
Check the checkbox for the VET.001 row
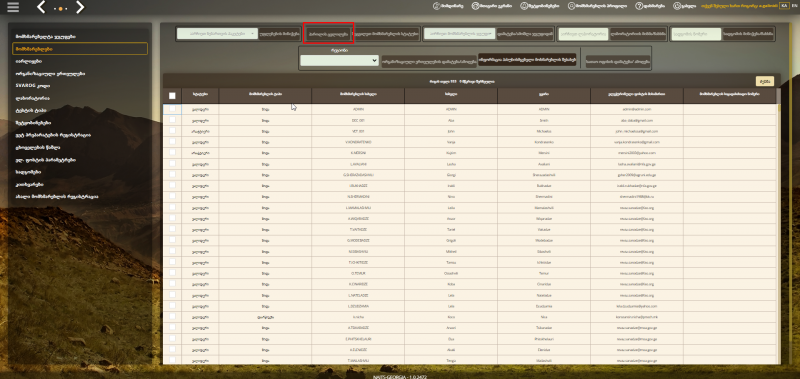[x=172, y=131]
